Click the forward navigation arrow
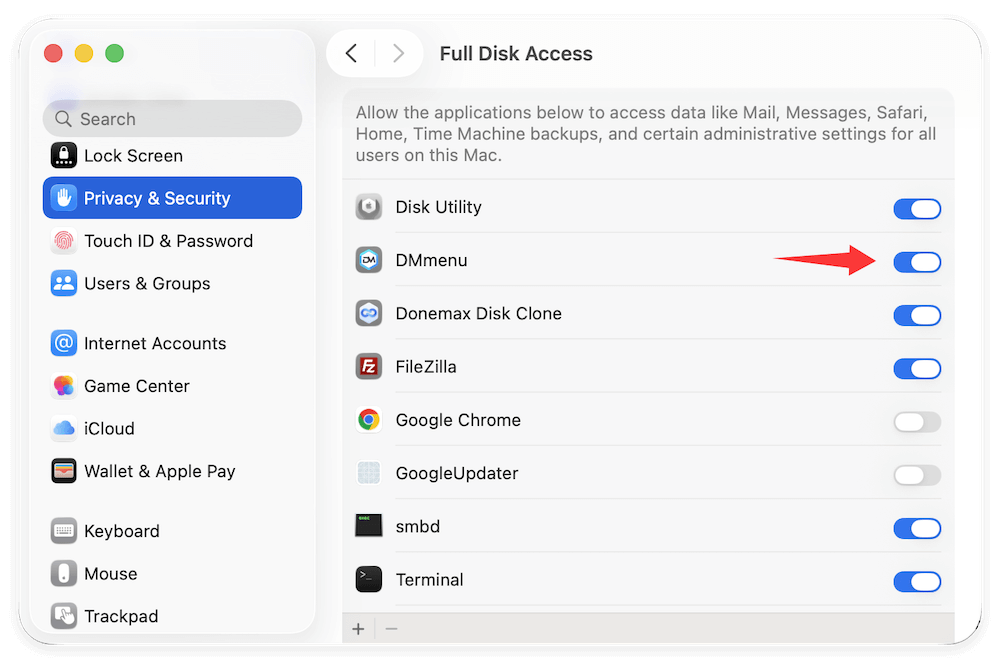 (x=398, y=53)
